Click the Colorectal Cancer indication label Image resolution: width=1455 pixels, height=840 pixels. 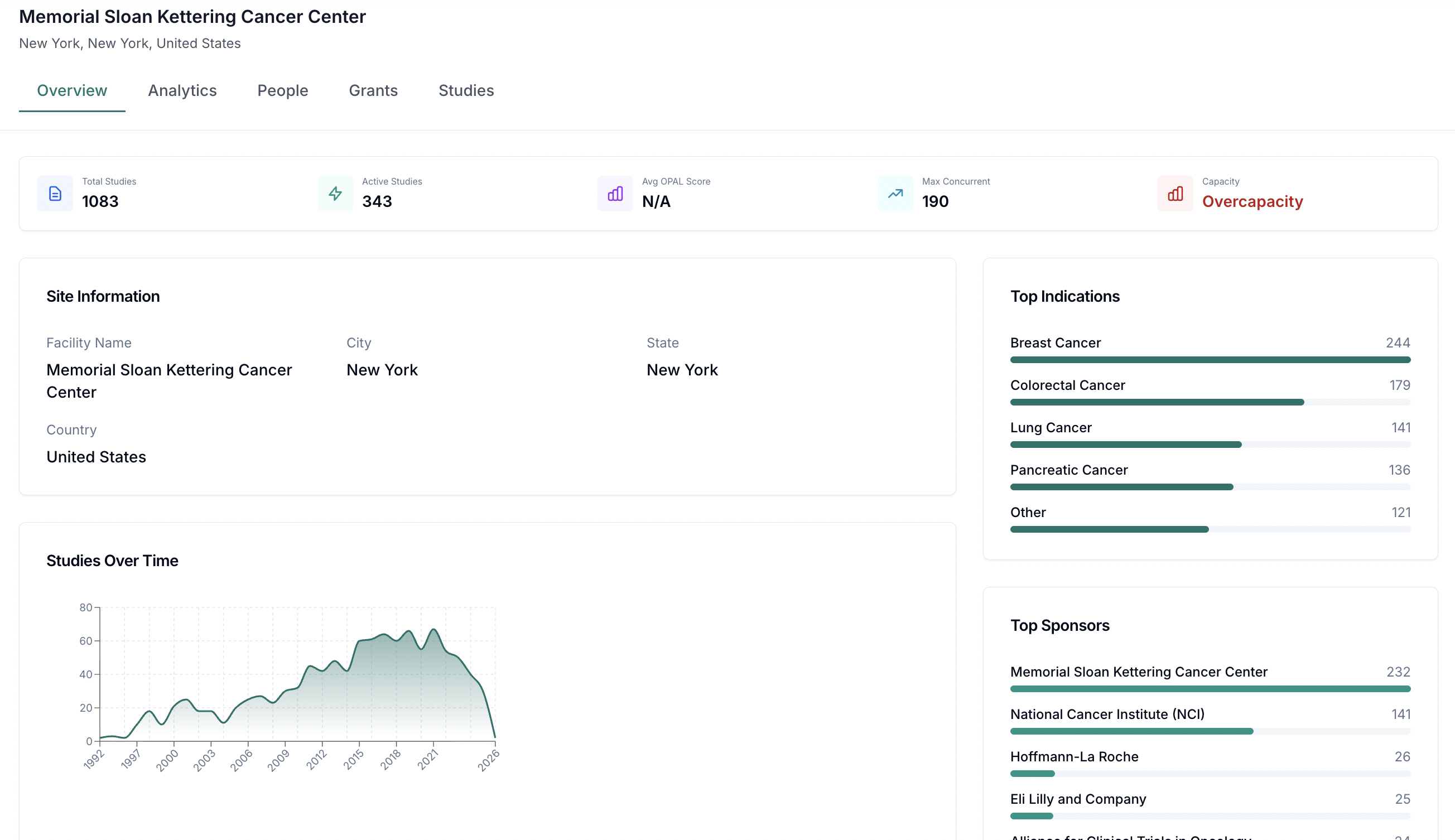(1067, 385)
